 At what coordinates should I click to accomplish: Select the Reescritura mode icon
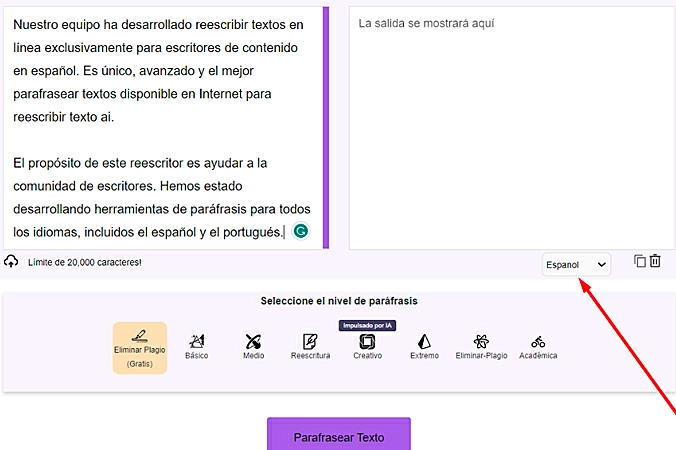(x=310, y=346)
